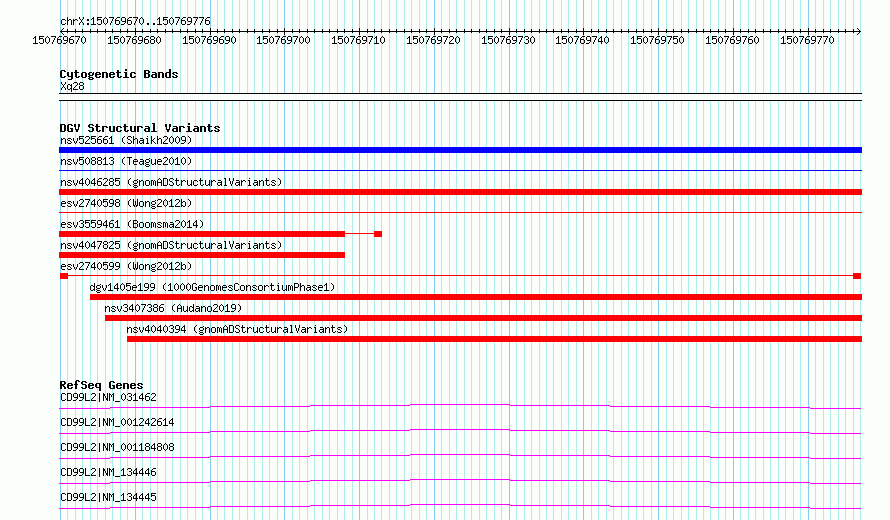Open nsv4047825 (gnomADStructuralVariants) label
Image resolution: width=890 pixels, height=520 pixels.
click(171, 245)
